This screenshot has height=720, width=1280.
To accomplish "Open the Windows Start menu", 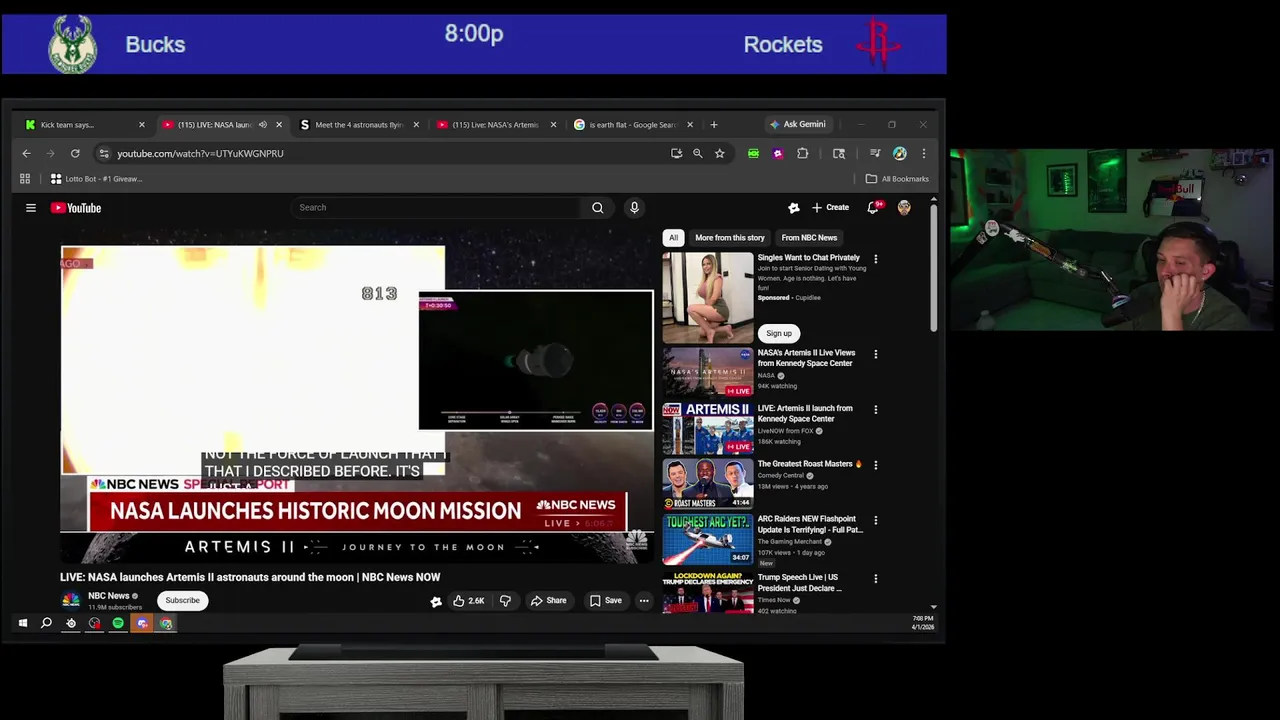I will click(x=23, y=623).
